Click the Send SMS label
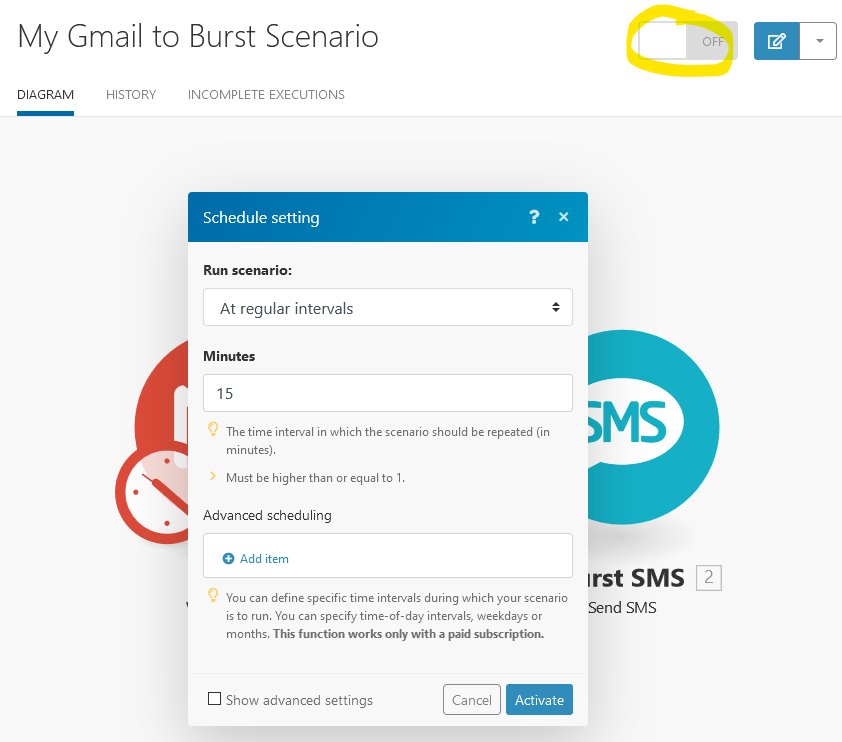Screen dimensions: 842x742 [622, 608]
